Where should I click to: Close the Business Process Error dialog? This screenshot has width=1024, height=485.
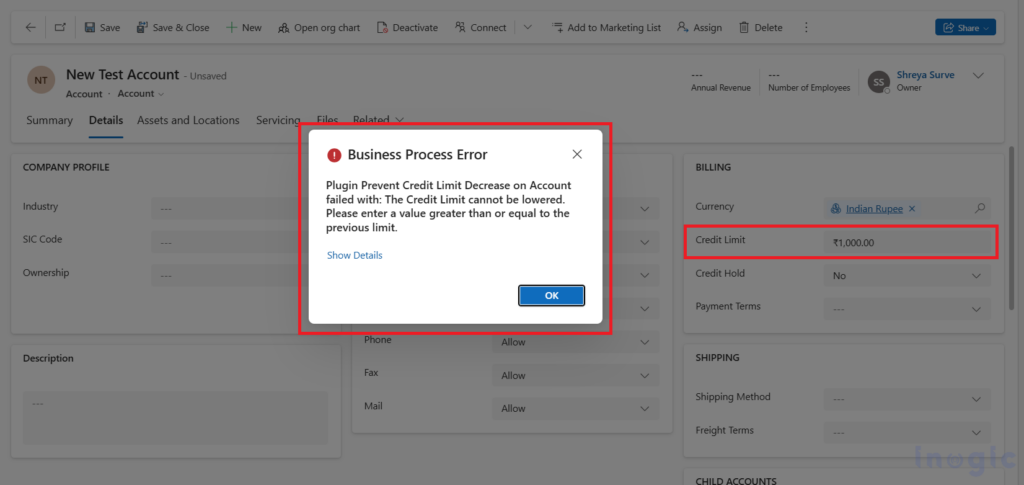click(x=577, y=155)
